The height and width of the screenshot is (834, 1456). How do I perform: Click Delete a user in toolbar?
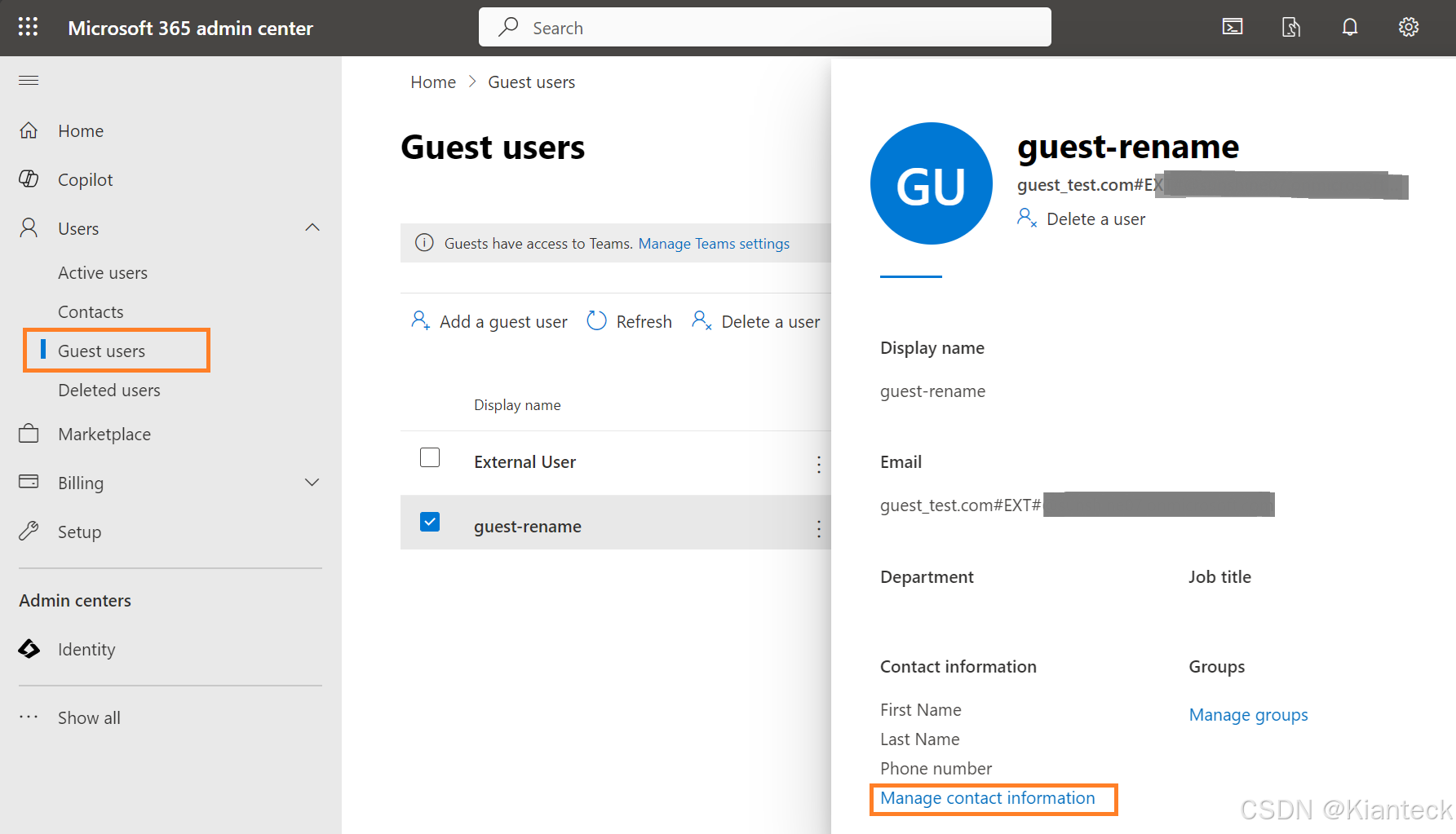tap(771, 322)
